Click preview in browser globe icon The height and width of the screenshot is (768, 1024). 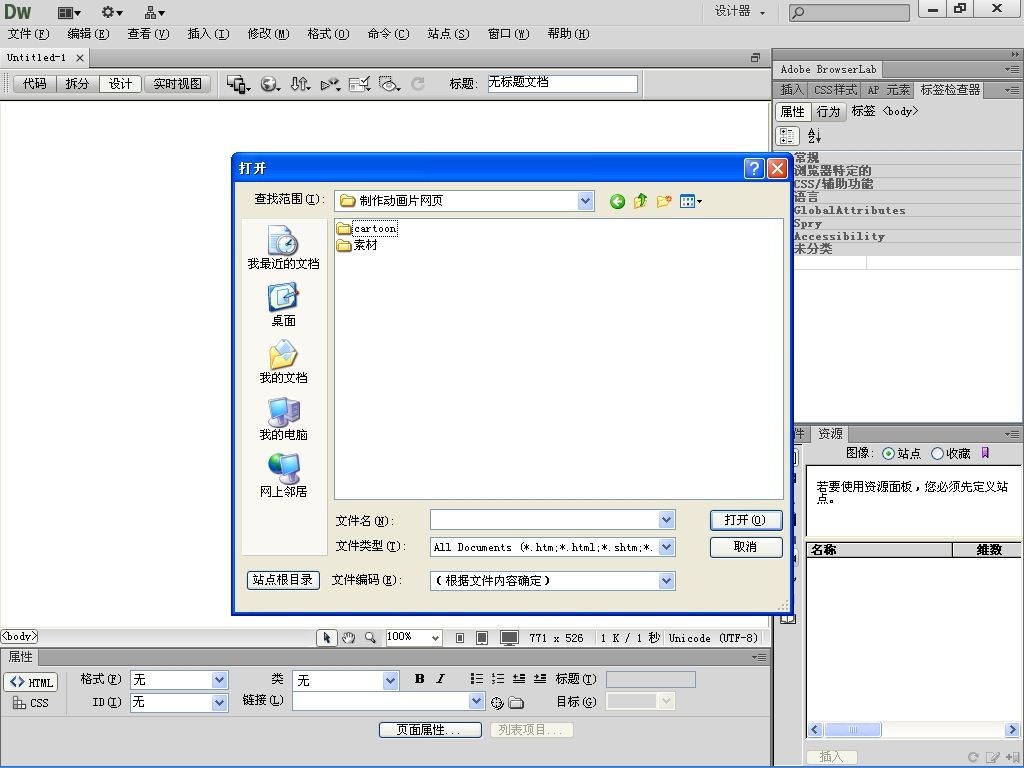coord(270,84)
